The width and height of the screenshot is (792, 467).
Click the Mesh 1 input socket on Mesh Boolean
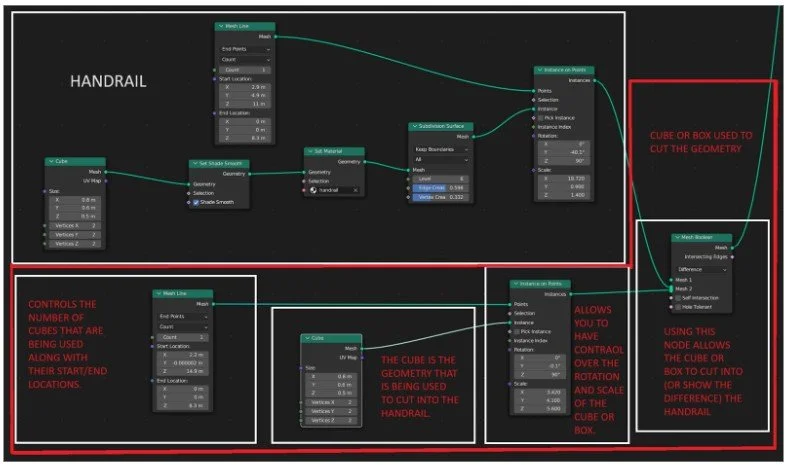(x=671, y=280)
